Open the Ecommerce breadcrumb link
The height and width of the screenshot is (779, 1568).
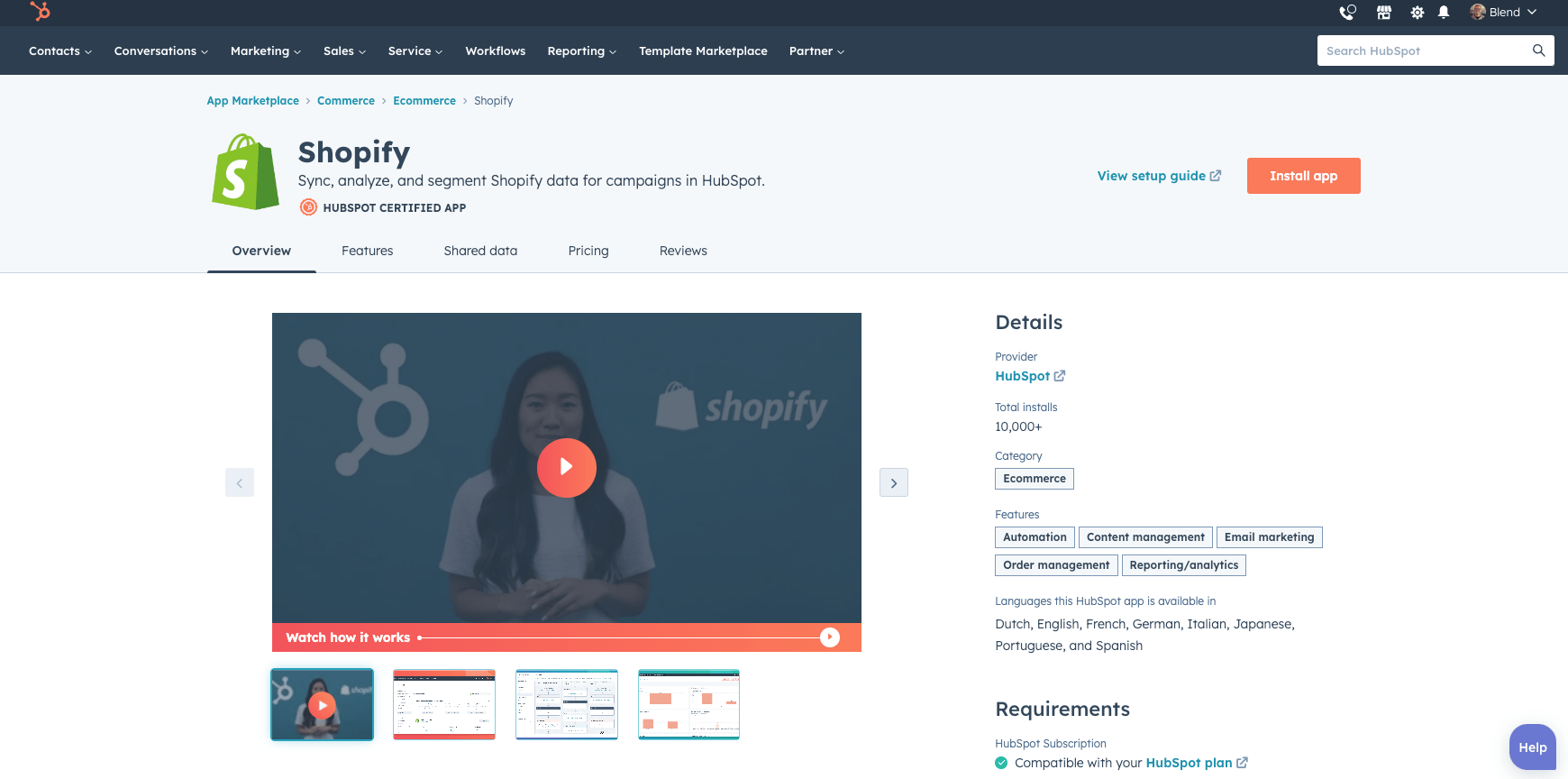coord(424,101)
